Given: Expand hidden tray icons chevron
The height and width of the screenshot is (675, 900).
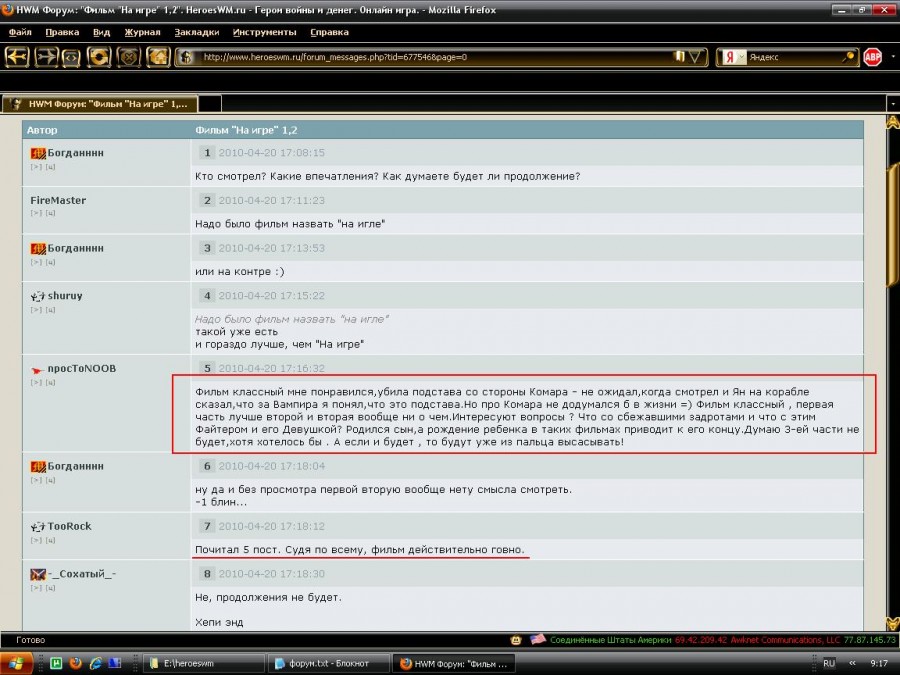Looking at the screenshot, I should pos(852,664).
